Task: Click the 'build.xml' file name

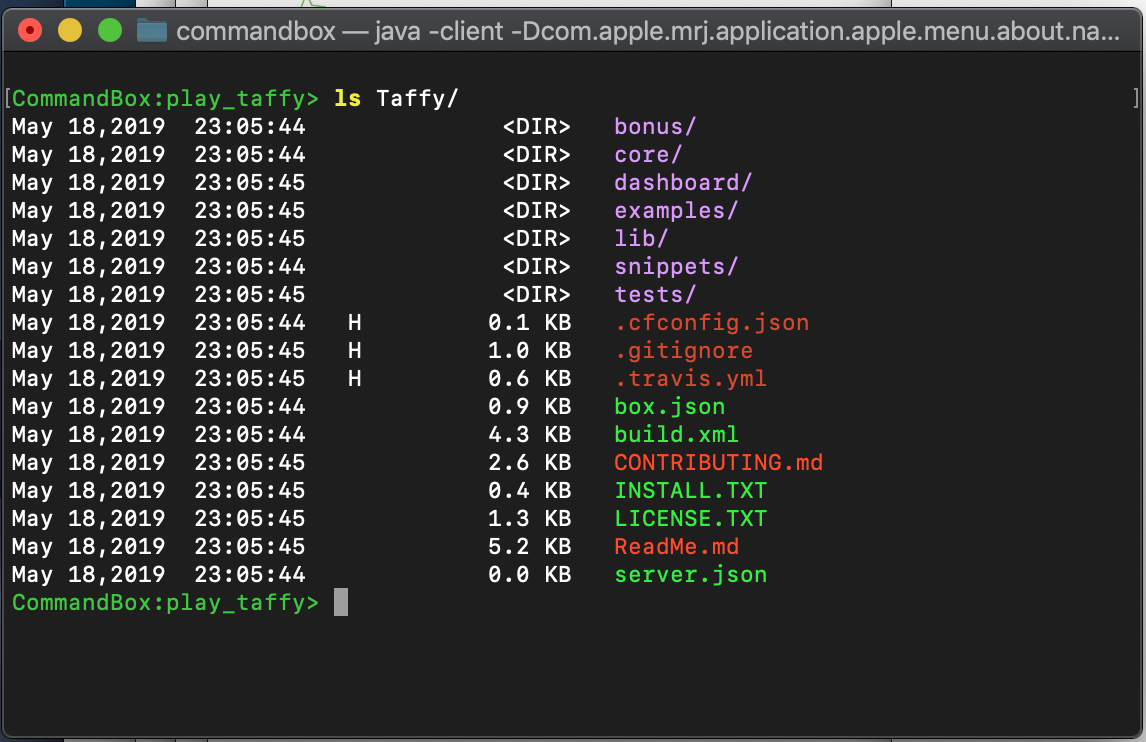Action: coord(677,434)
